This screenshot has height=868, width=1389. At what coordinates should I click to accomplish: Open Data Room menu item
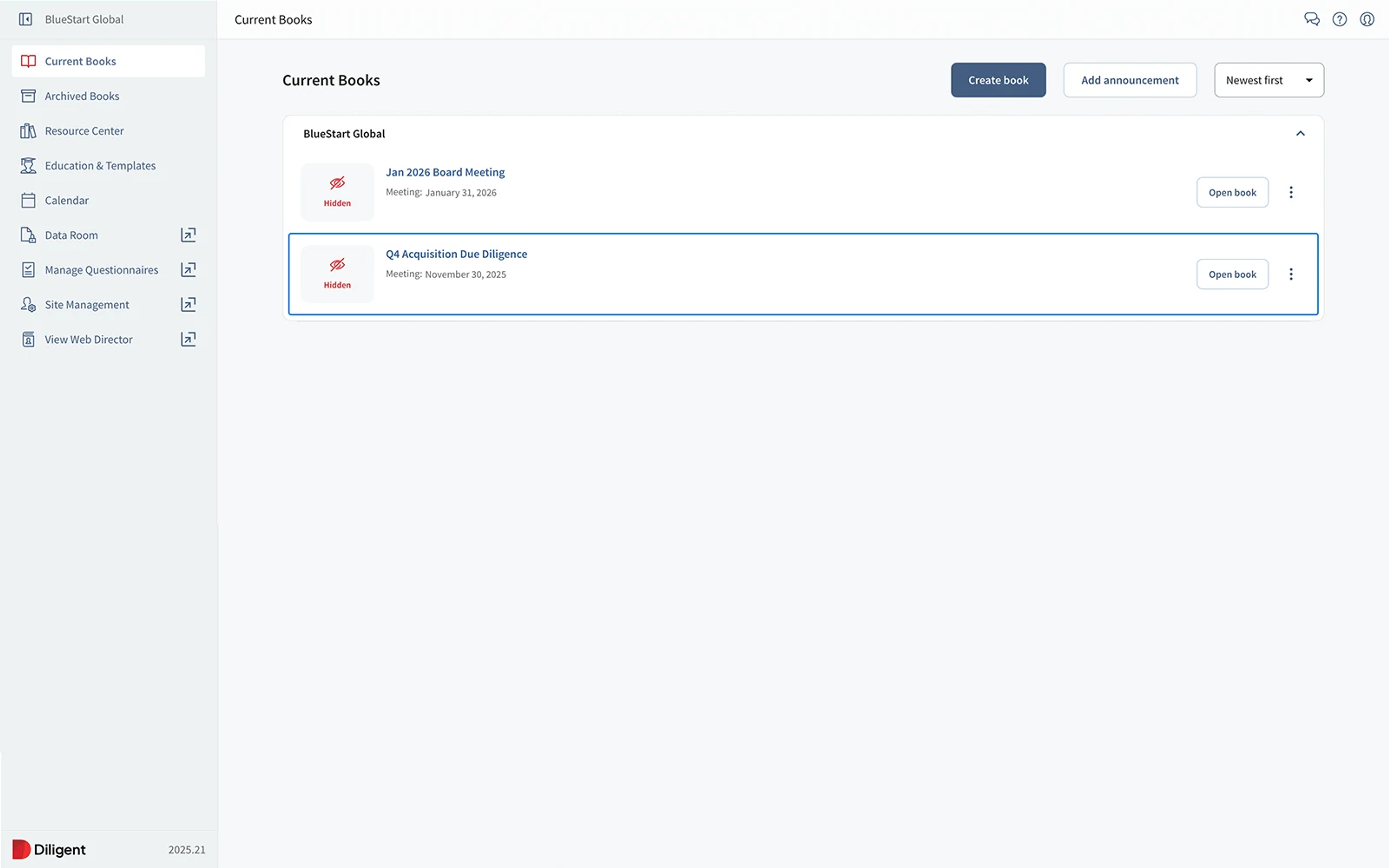click(x=109, y=235)
